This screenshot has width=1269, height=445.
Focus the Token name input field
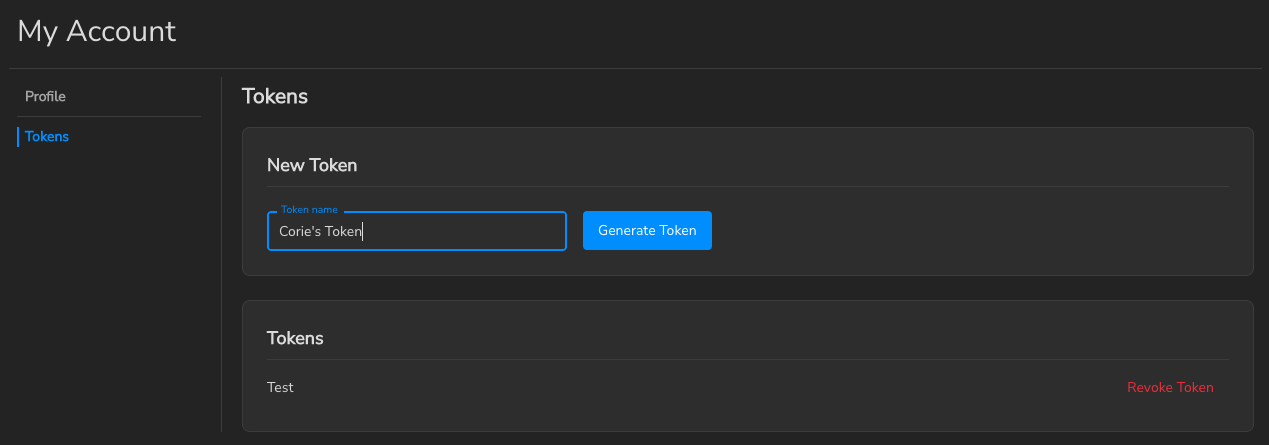coord(460,231)
